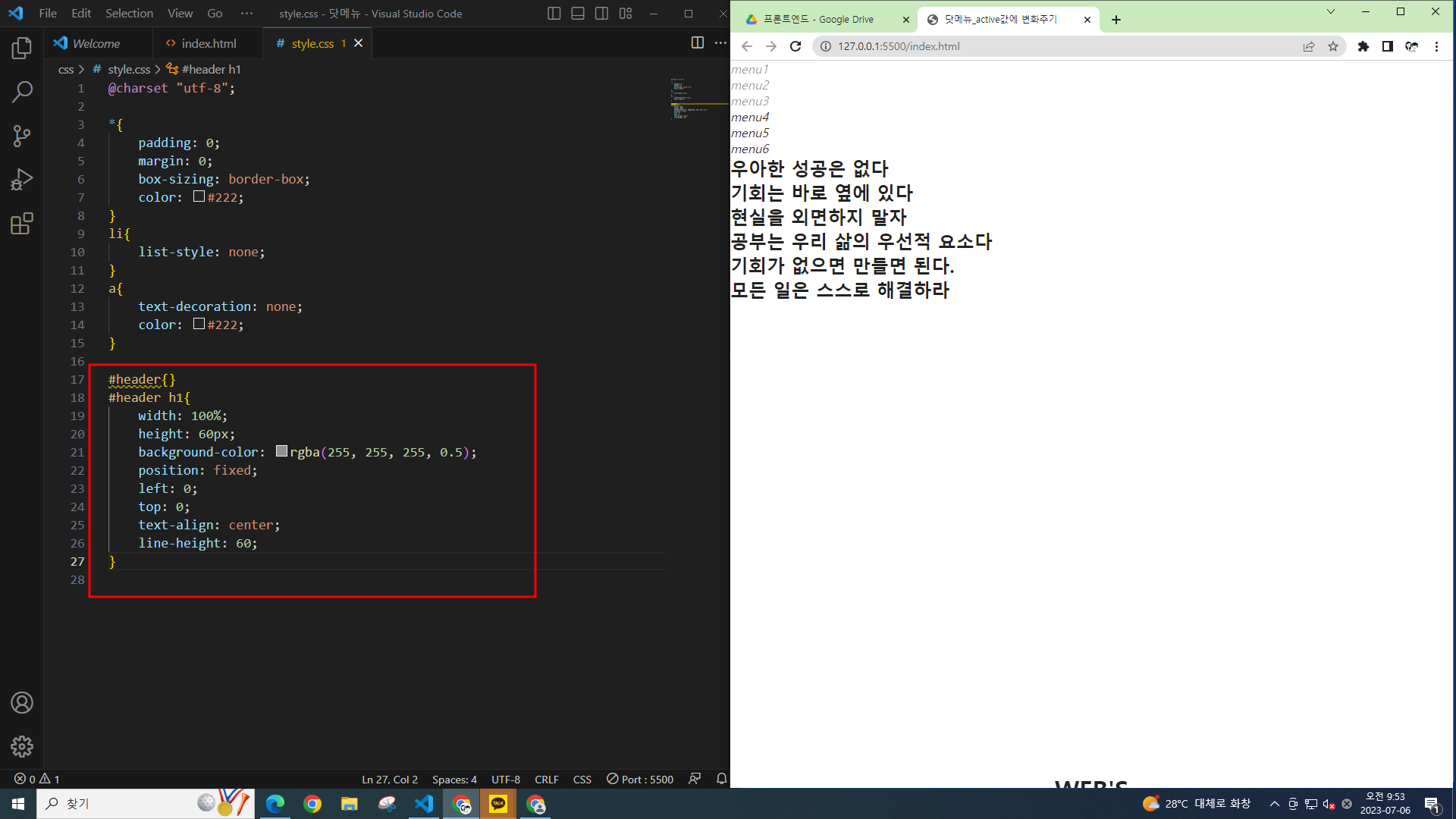Click Port : 5500 Live Server button
1456x819 pixels.
click(640, 779)
